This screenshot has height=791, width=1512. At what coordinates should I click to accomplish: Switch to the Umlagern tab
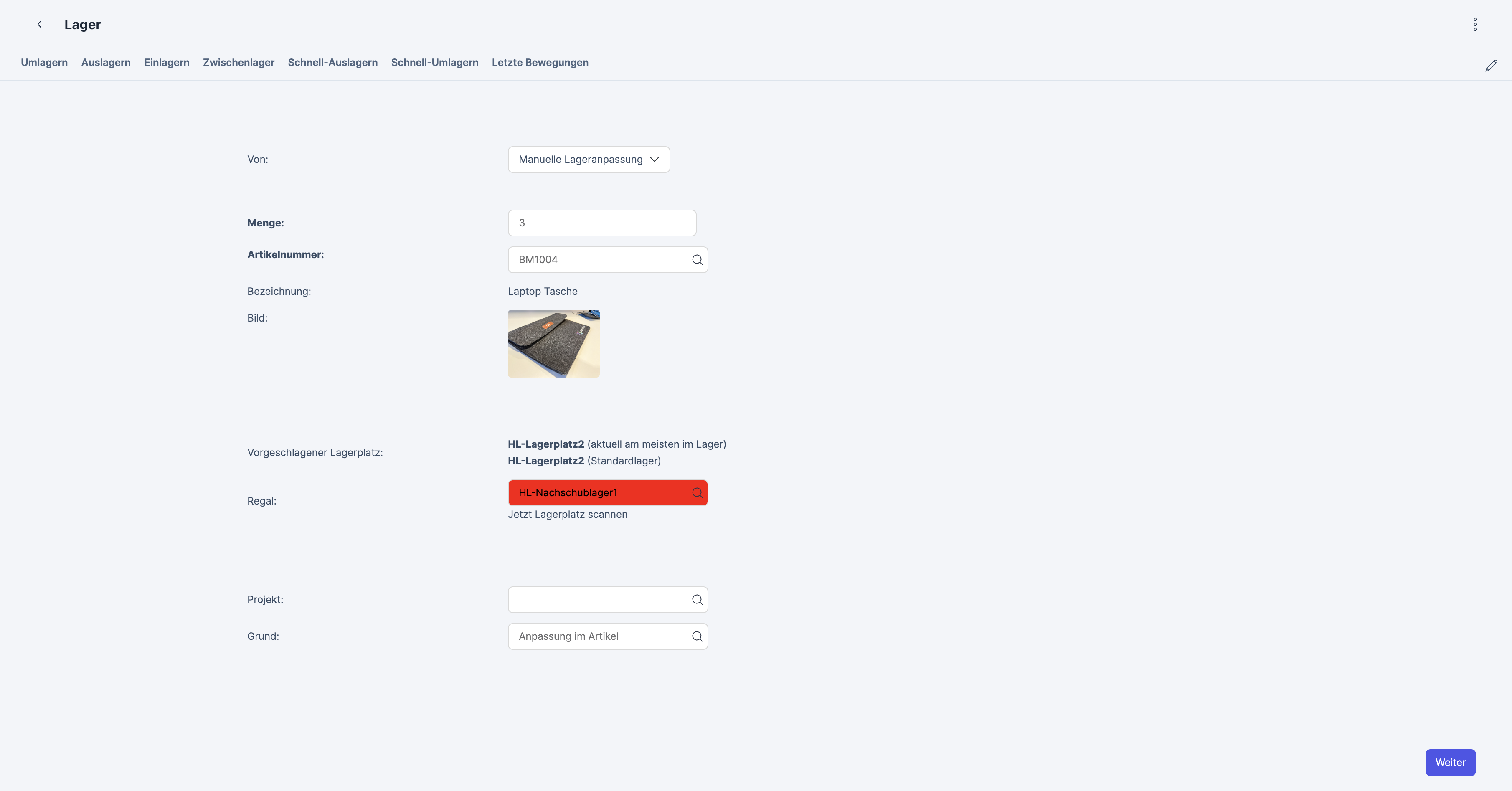pos(44,63)
